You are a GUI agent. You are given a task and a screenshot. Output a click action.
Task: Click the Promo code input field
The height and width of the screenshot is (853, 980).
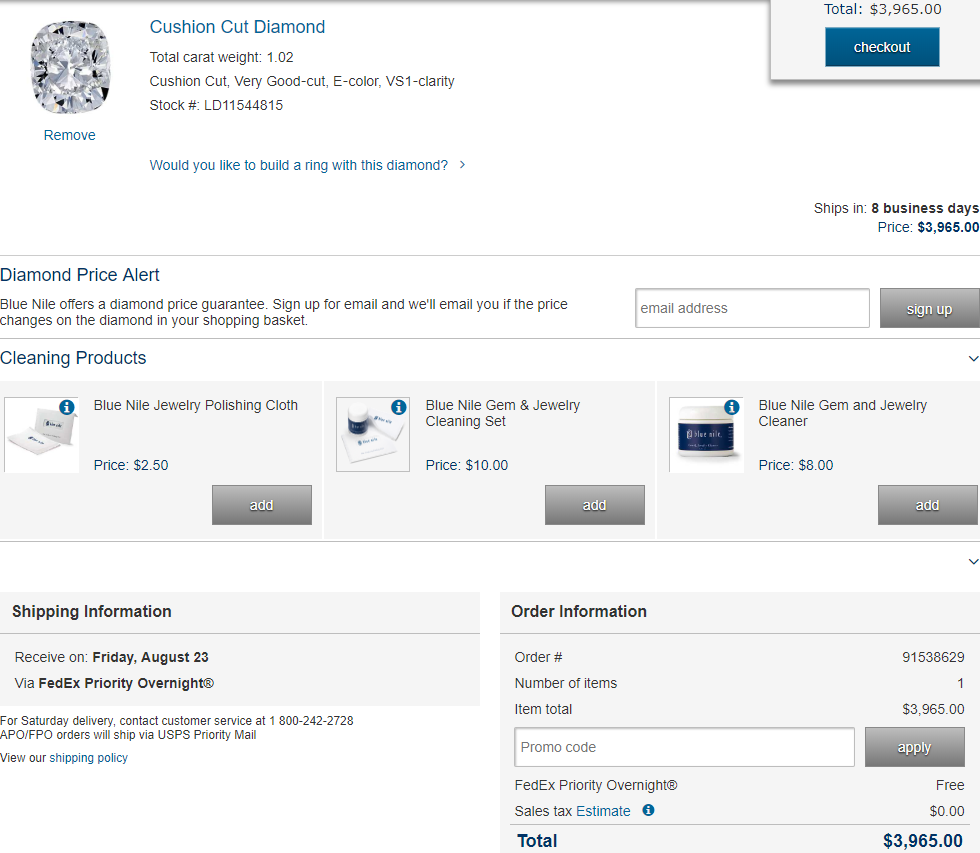[684, 747]
